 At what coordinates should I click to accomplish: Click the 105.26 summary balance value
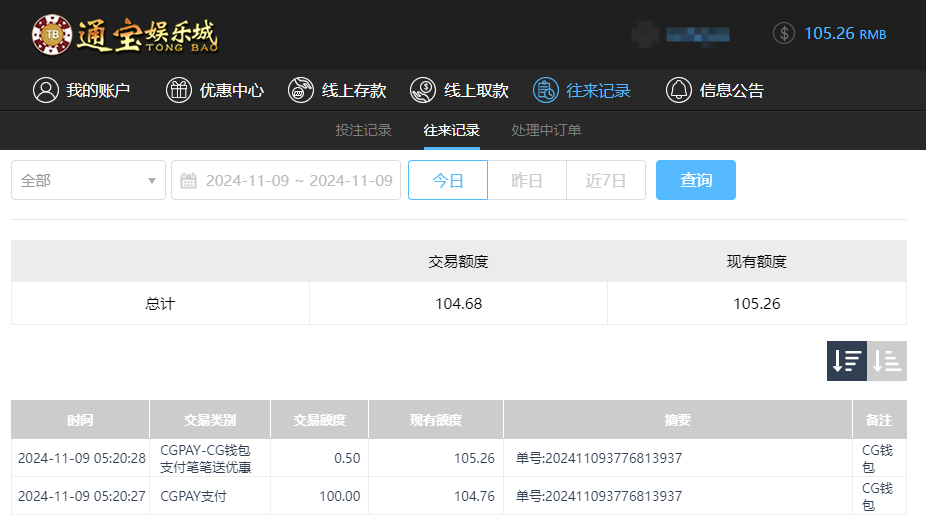pyautogui.click(x=757, y=304)
